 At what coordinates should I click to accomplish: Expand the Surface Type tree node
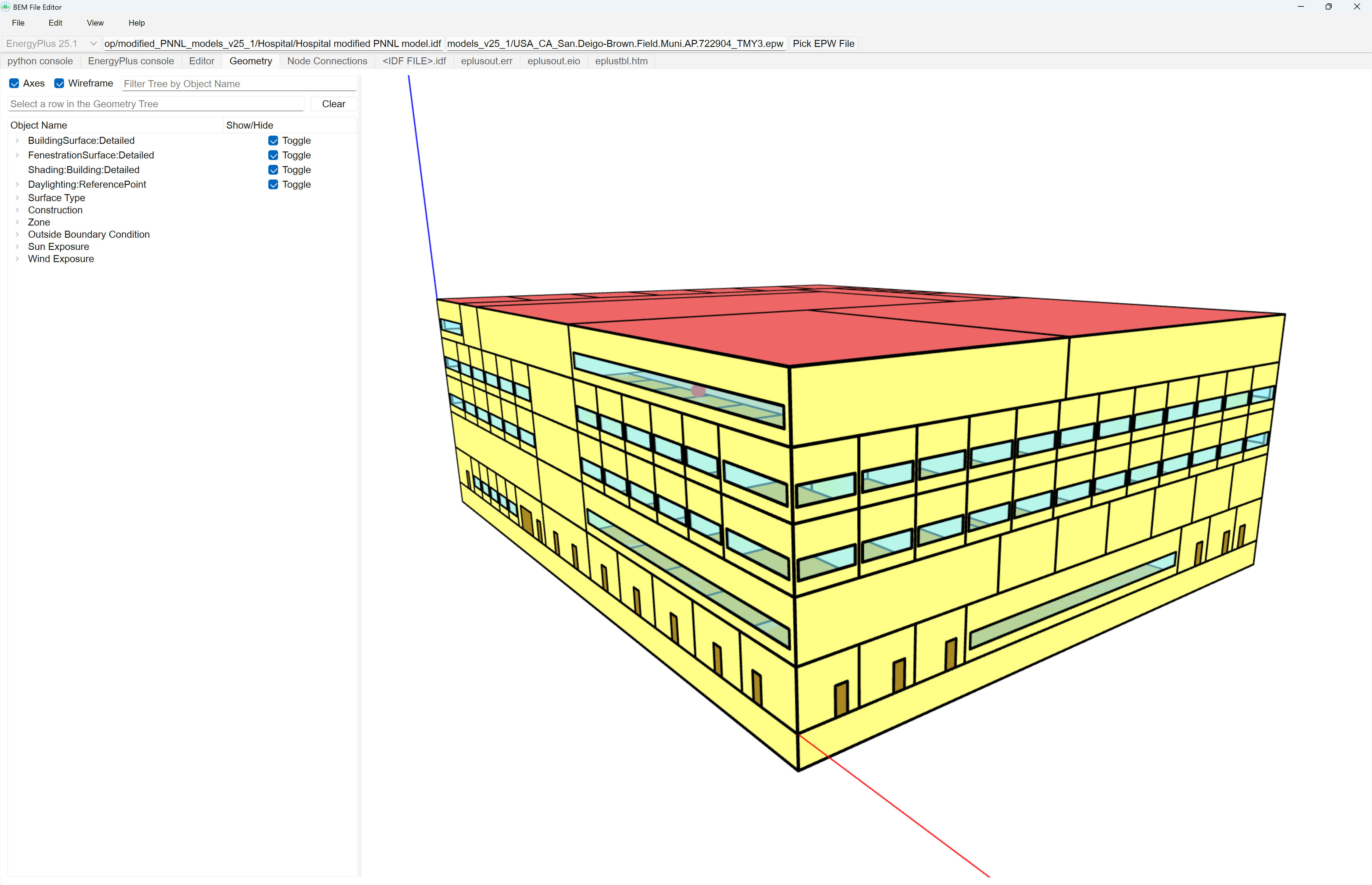coord(17,198)
